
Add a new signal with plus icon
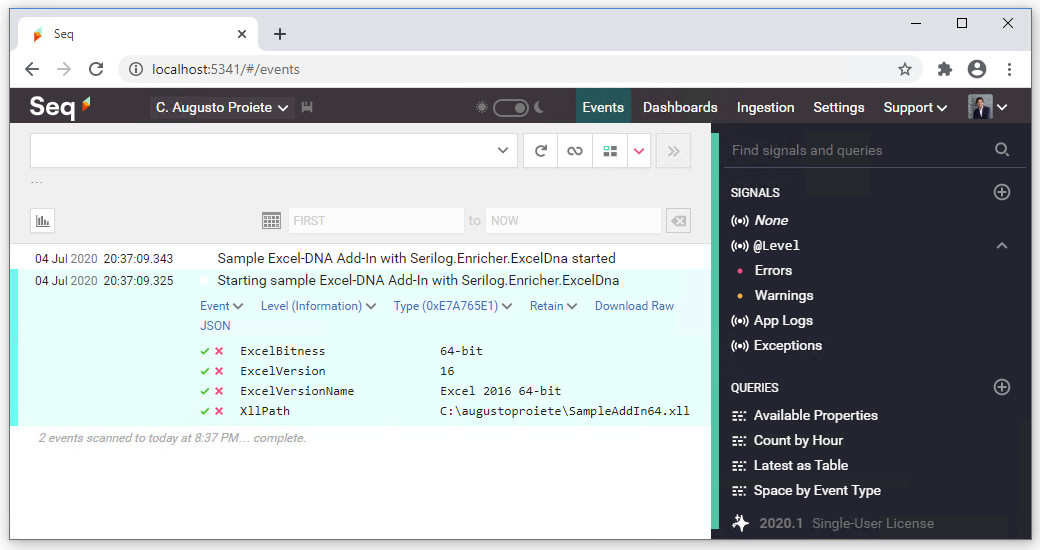click(1002, 192)
